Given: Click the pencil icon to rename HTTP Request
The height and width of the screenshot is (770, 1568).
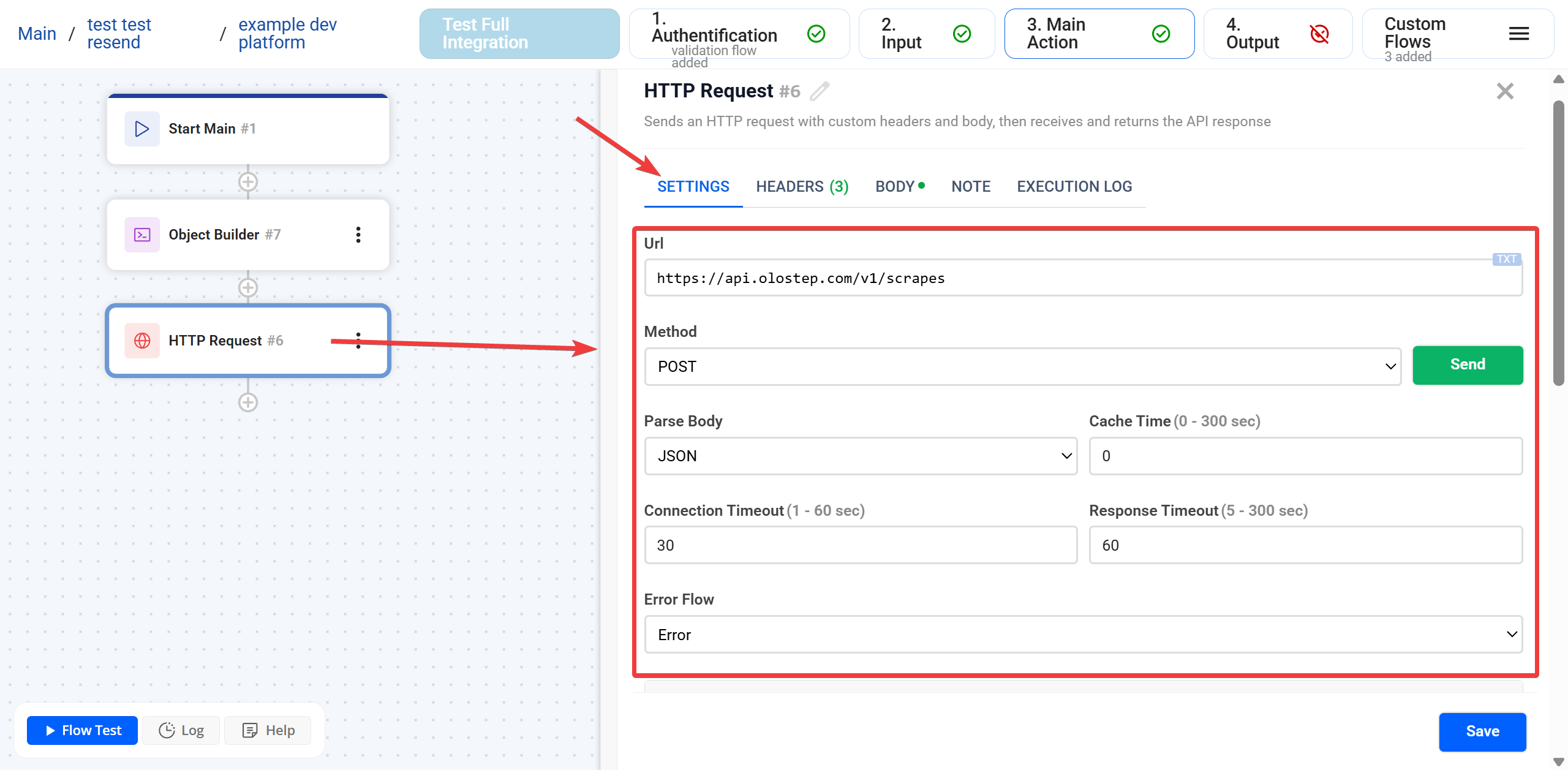Looking at the screenshot, I should point(820,91).
